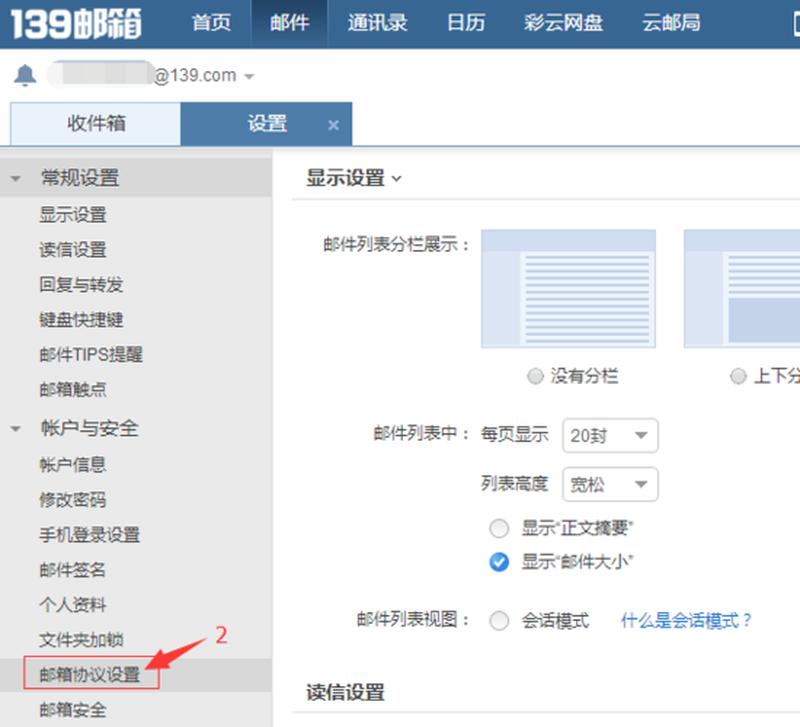Click the 读信设置 section heading

(345, 693)
